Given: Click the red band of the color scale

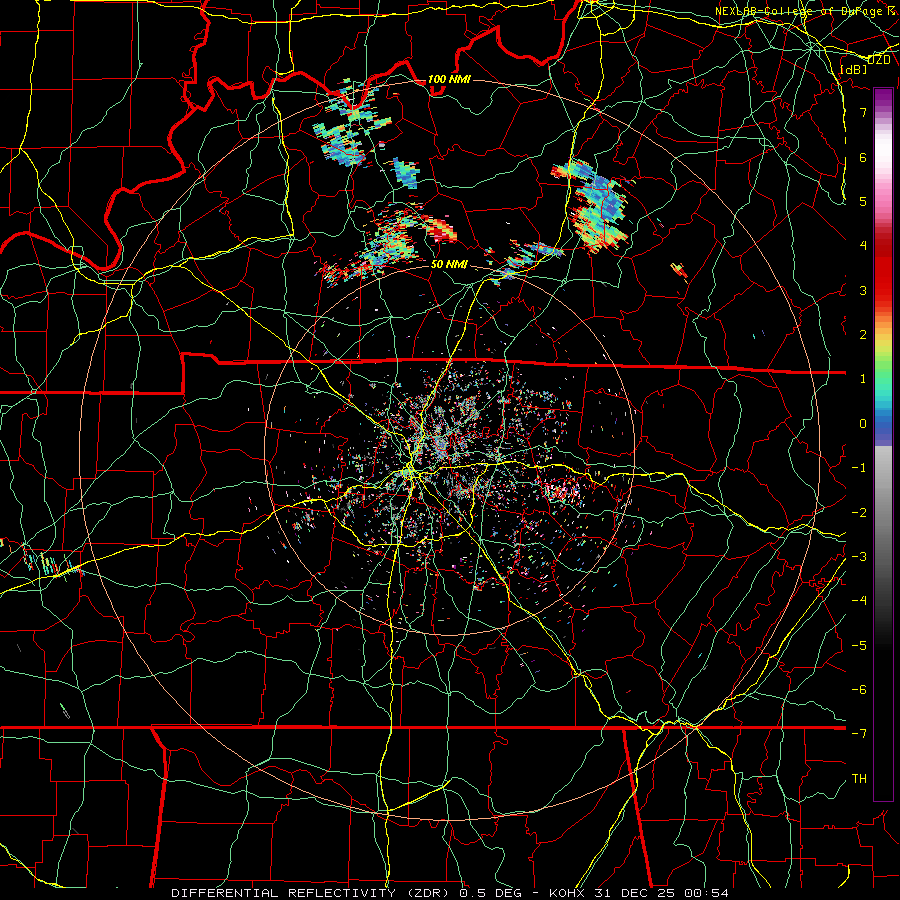Looking at the screenshot, I should [883, 270].
